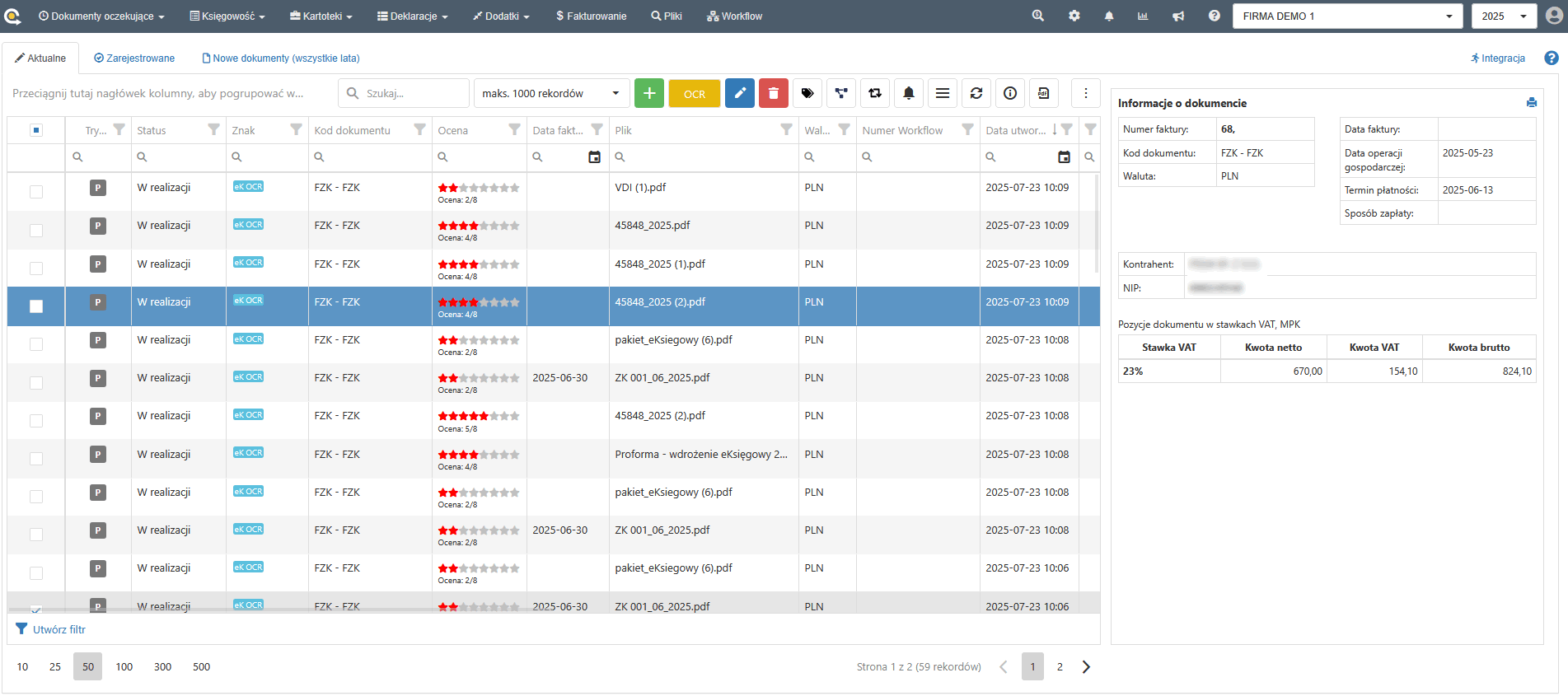Open the info circle toolbar icon
The width and height of the screenshot is (1568, 696).
1010,94
